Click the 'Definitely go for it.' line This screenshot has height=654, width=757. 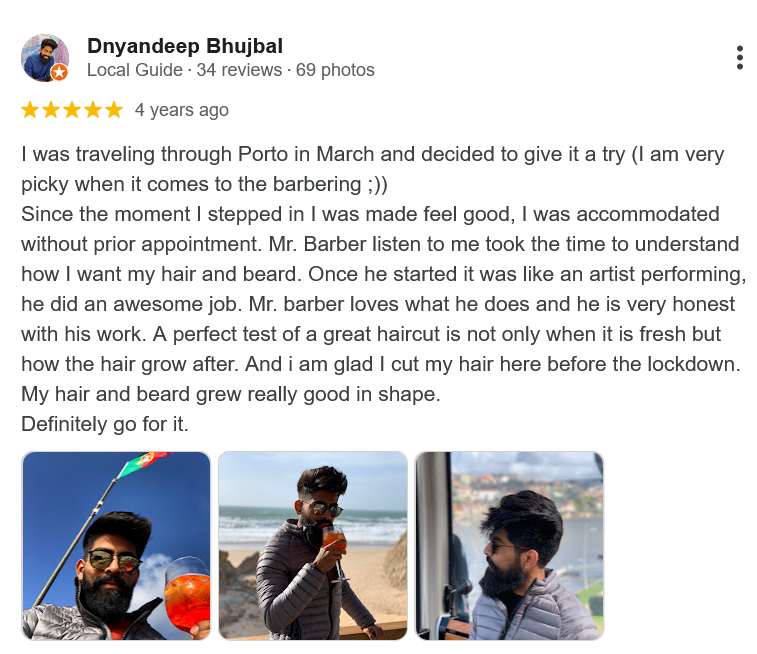tap(105, 424)
